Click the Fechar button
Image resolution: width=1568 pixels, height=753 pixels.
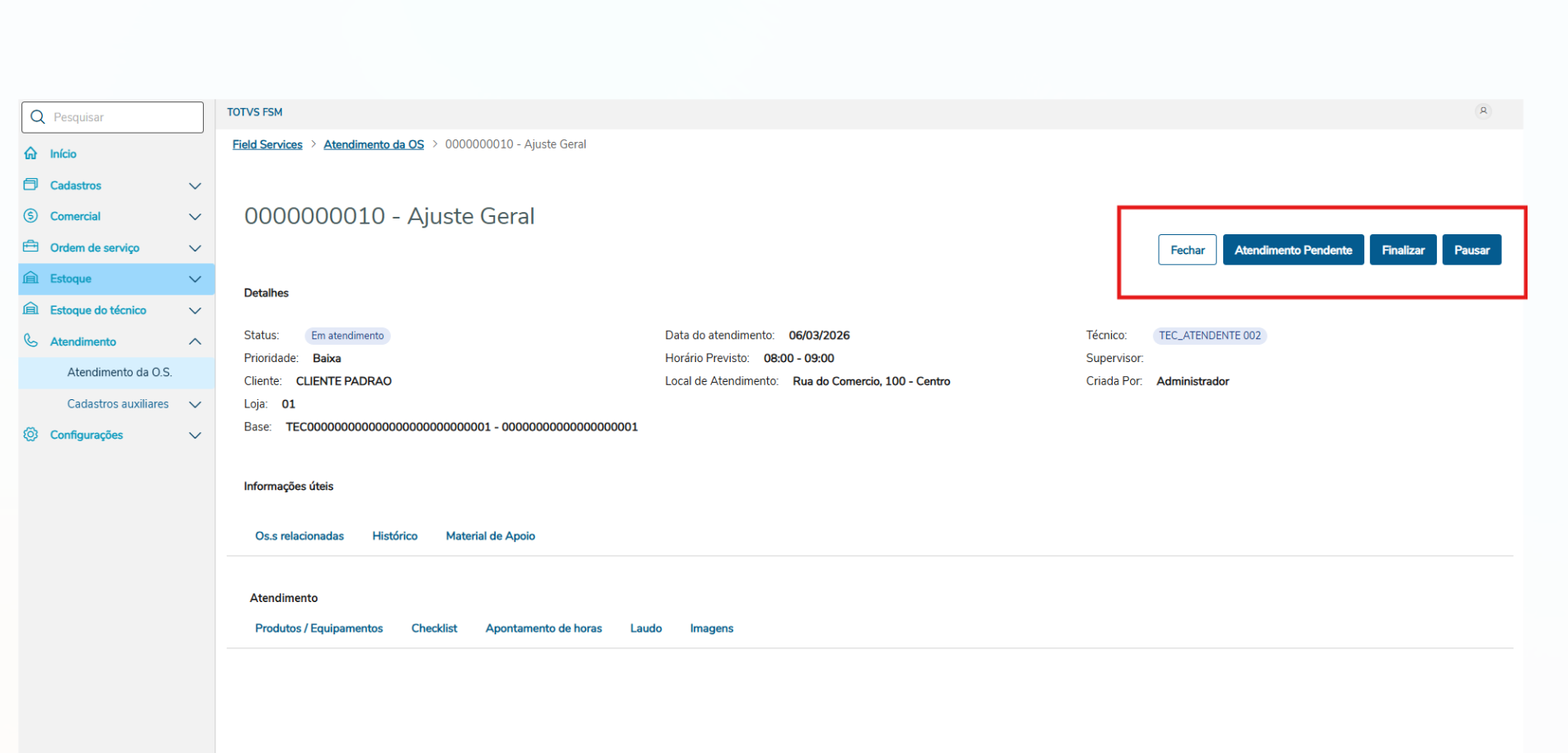(x=1187, y=250)
